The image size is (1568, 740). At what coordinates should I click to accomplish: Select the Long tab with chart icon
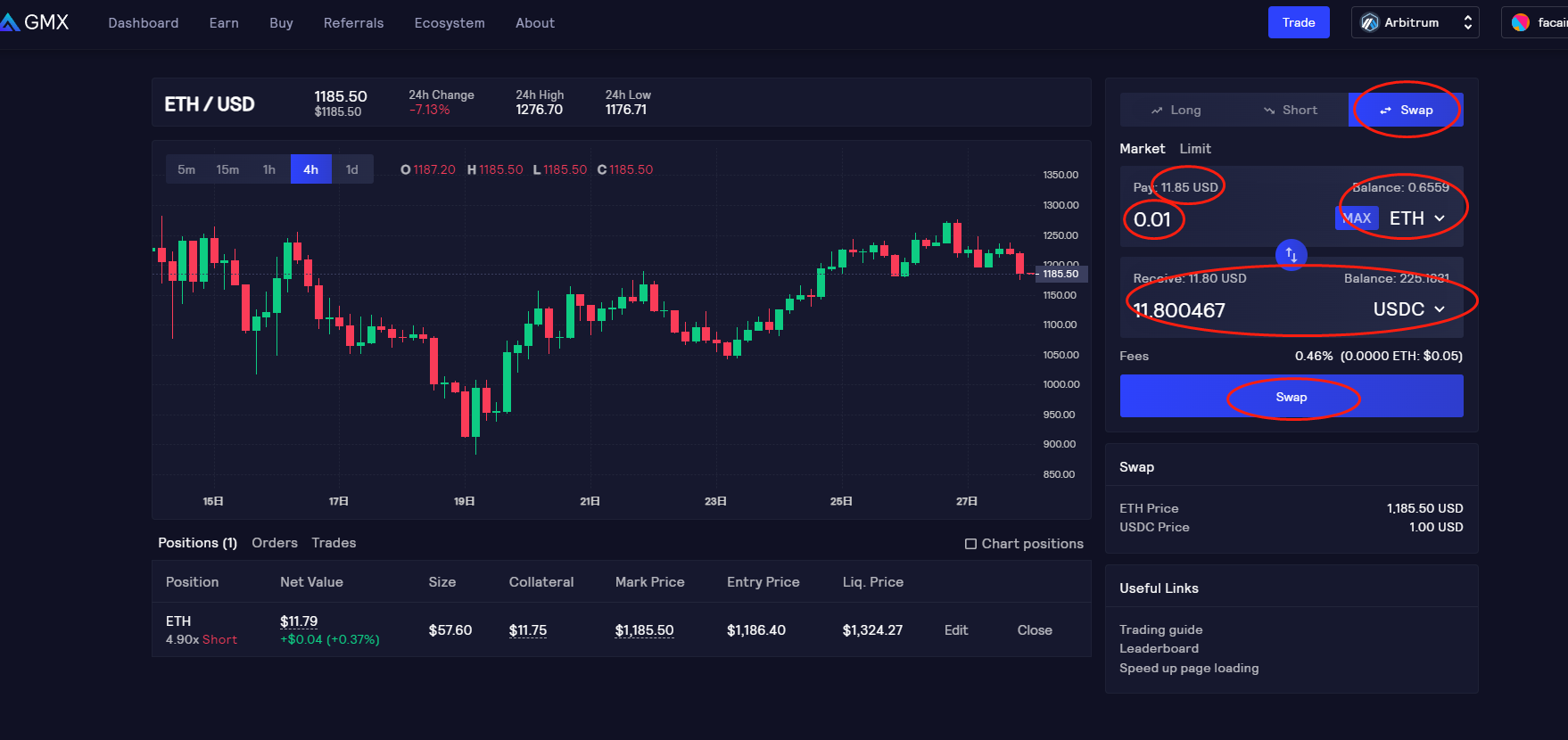1176,110
